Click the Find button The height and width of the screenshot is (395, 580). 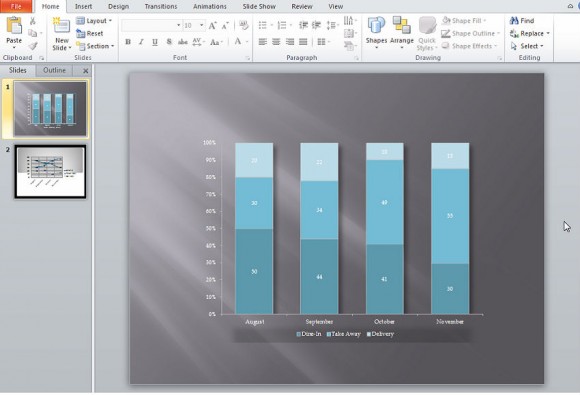(522, 21)
